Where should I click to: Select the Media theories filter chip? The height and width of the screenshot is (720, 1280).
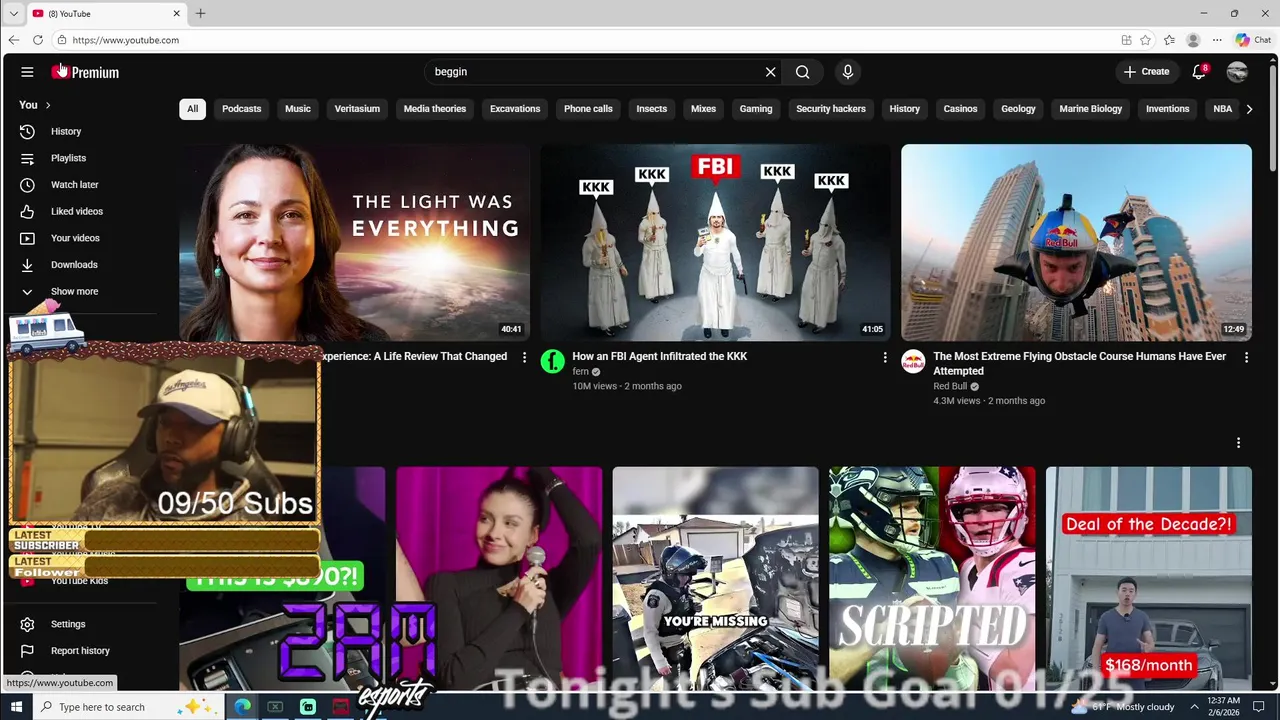[435, 109]
